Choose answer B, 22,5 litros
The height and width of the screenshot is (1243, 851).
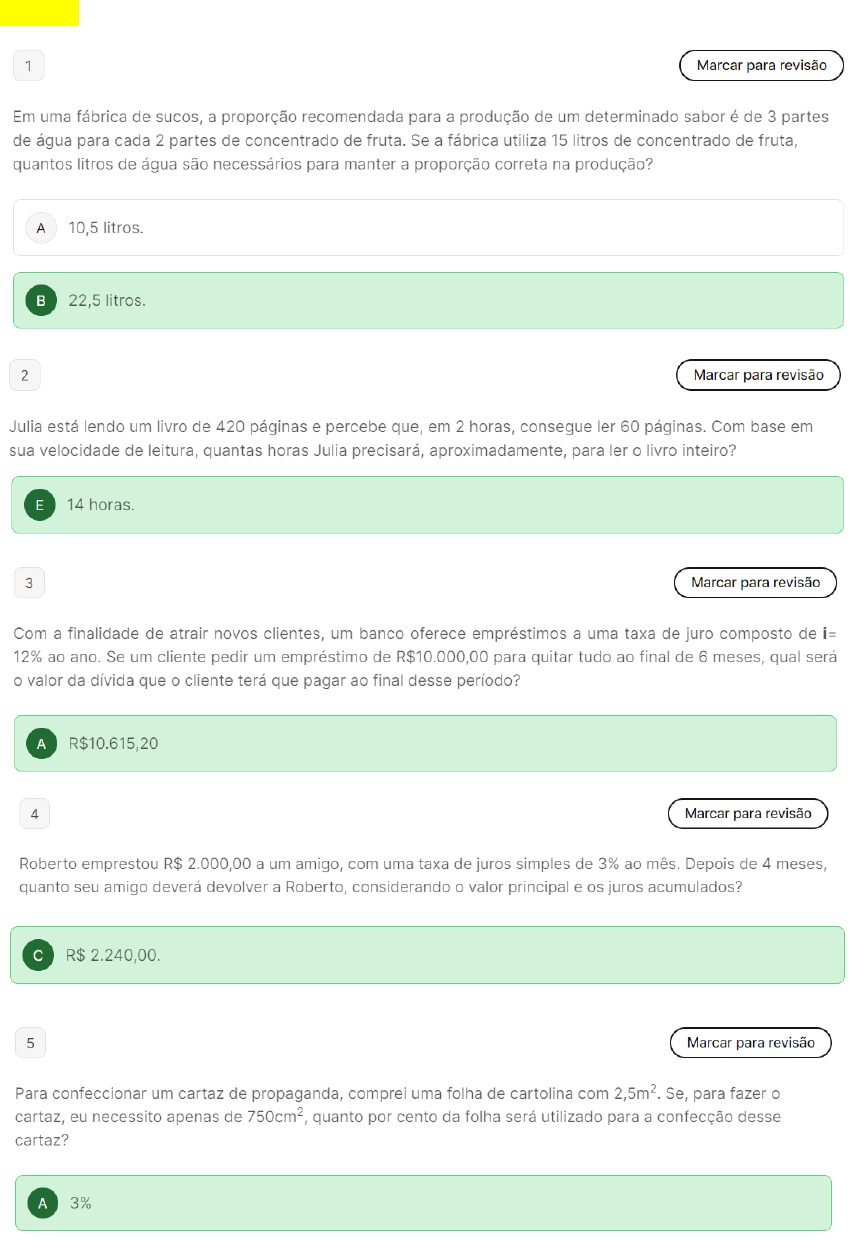click(x=428, y=300)
